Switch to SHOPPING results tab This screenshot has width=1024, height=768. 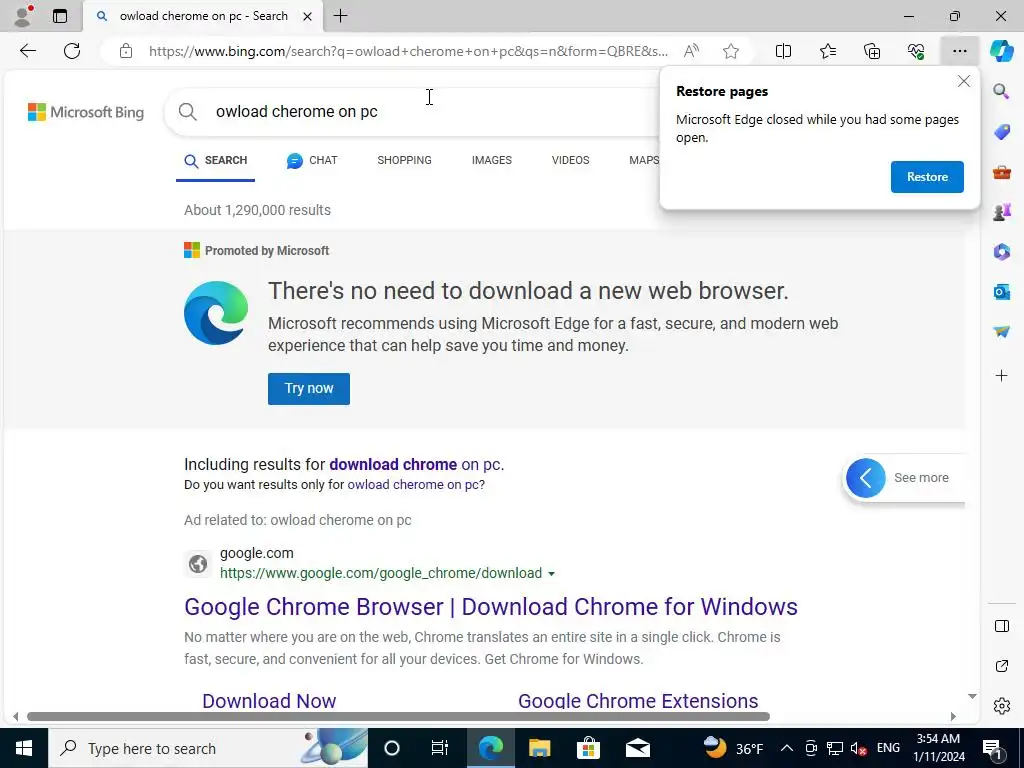pyautogui.click(x=404, y=160)
